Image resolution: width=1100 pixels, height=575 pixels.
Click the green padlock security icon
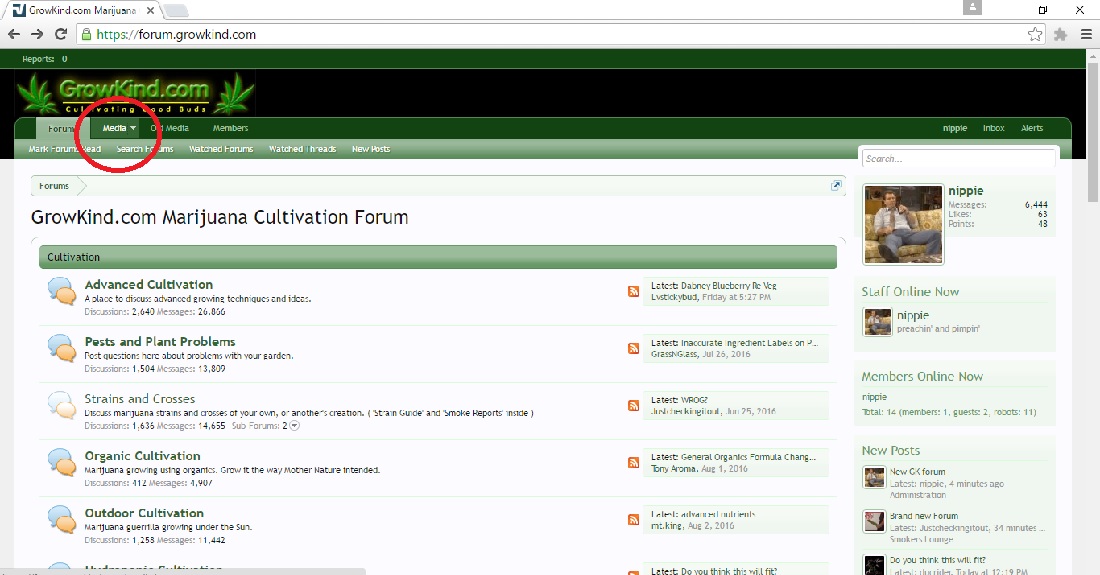(86, 34)
